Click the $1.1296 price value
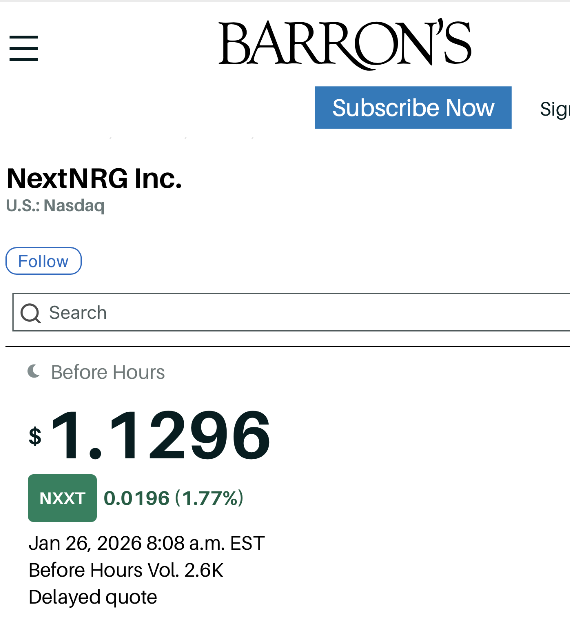 click(x=149, y=435)
